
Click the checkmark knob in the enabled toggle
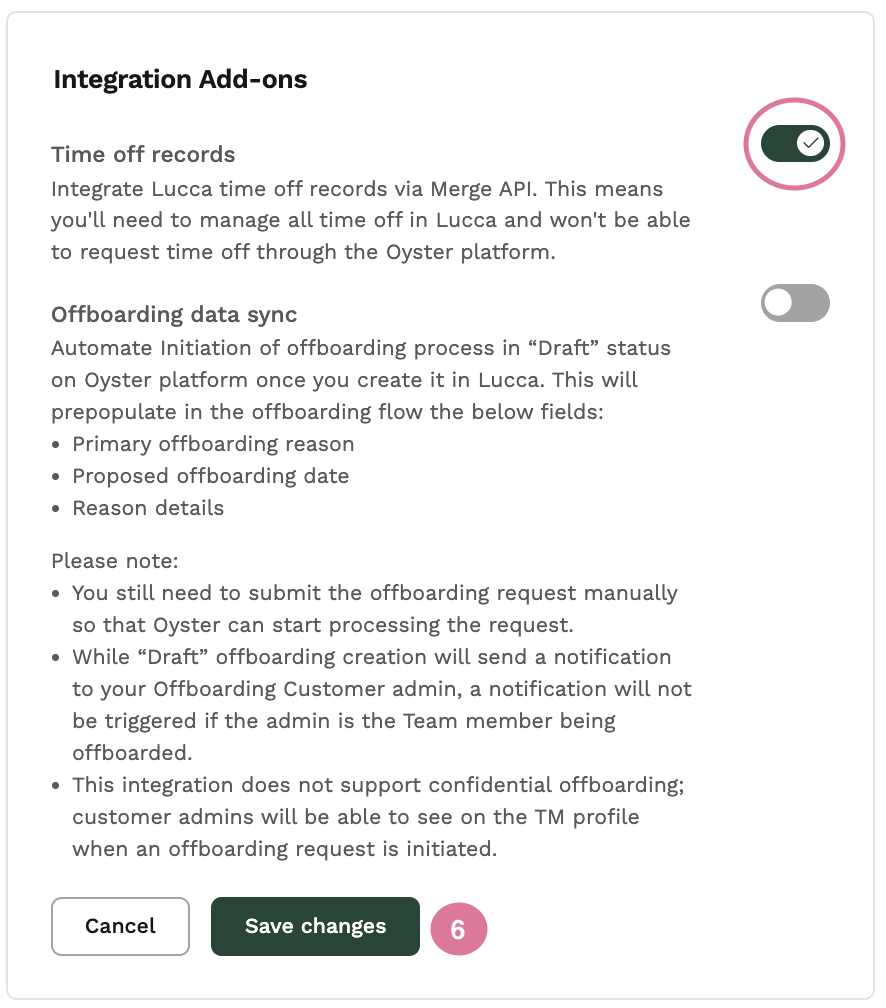(811, 143)
